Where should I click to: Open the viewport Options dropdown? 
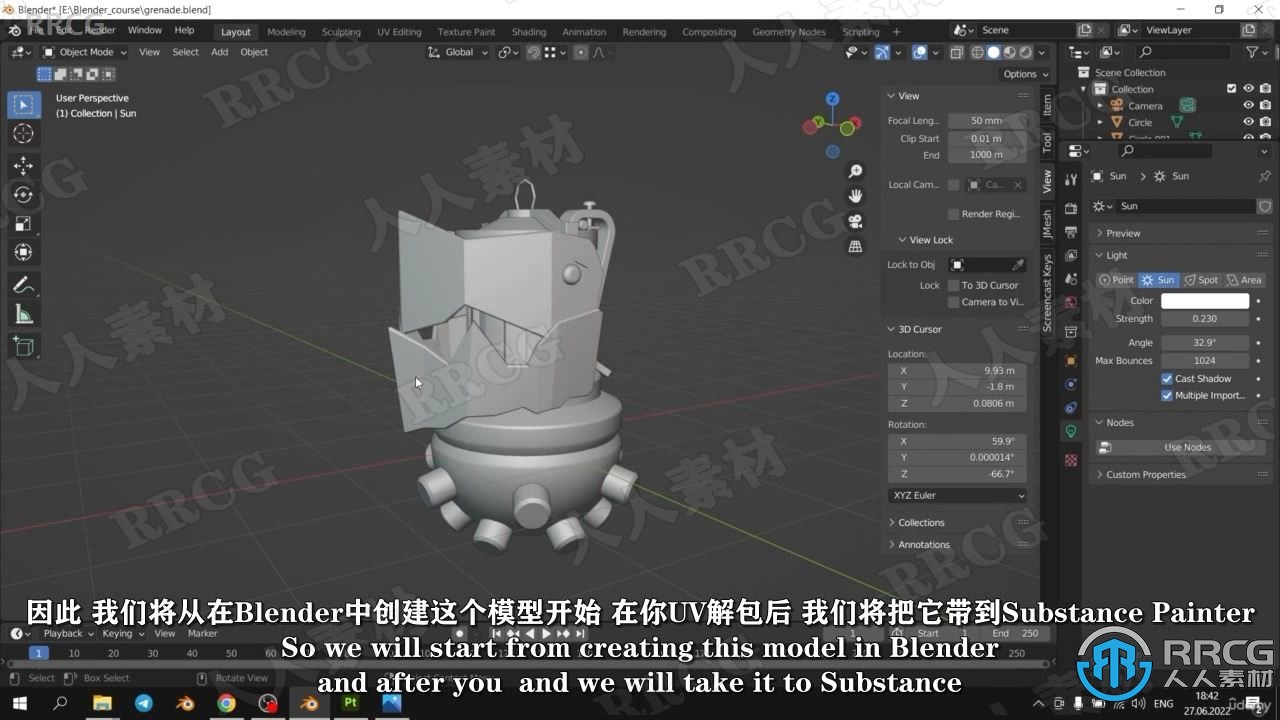click(1025, 74)
